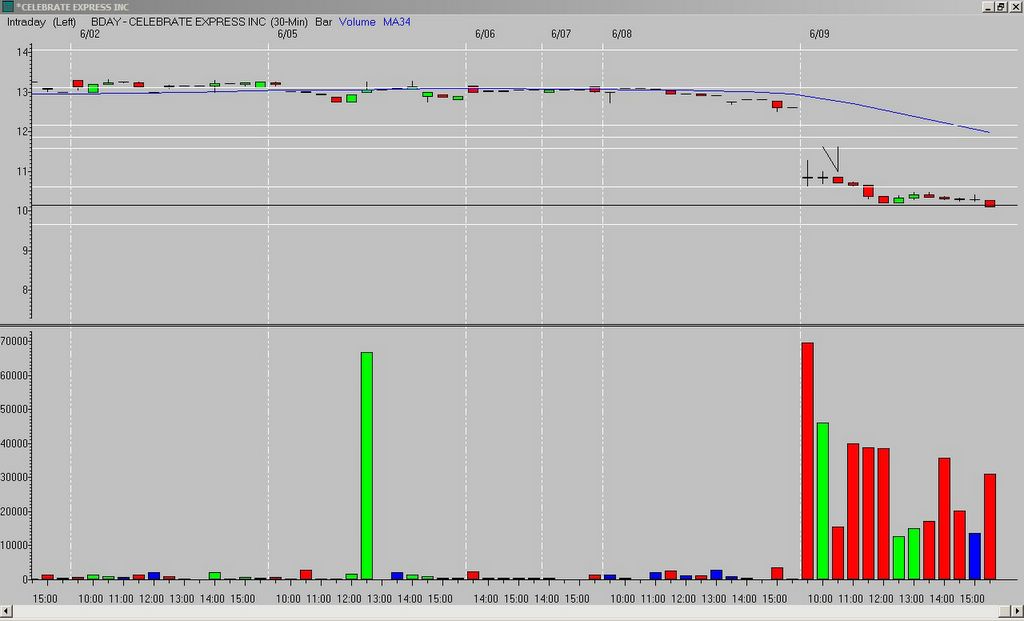This screenshot has width=1024, height=621.
Task: Click the 6/02 date marker
Action: click(x=90, y=34)
